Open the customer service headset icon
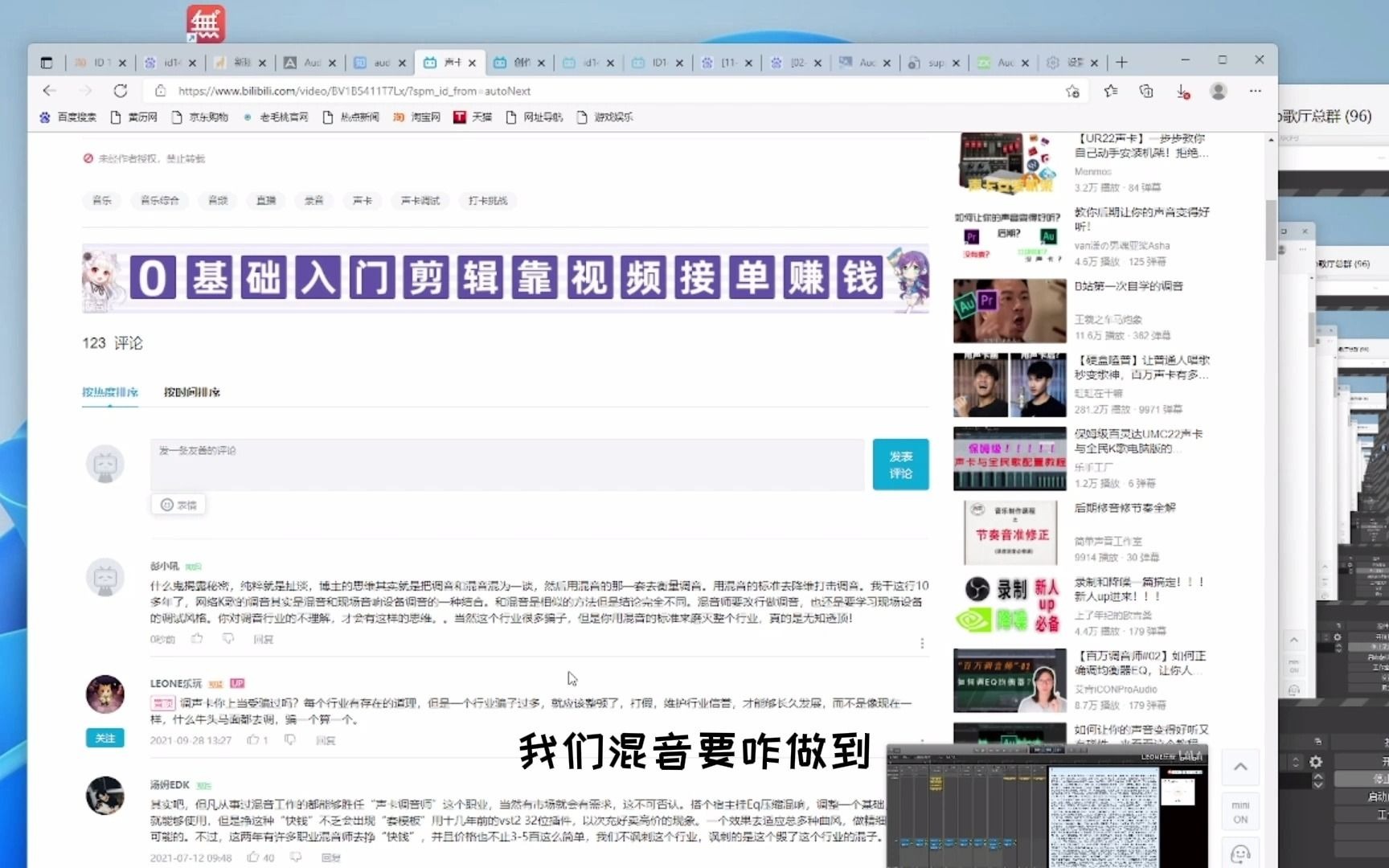This screenshot has height=868, width=1389. [1240, 854]
